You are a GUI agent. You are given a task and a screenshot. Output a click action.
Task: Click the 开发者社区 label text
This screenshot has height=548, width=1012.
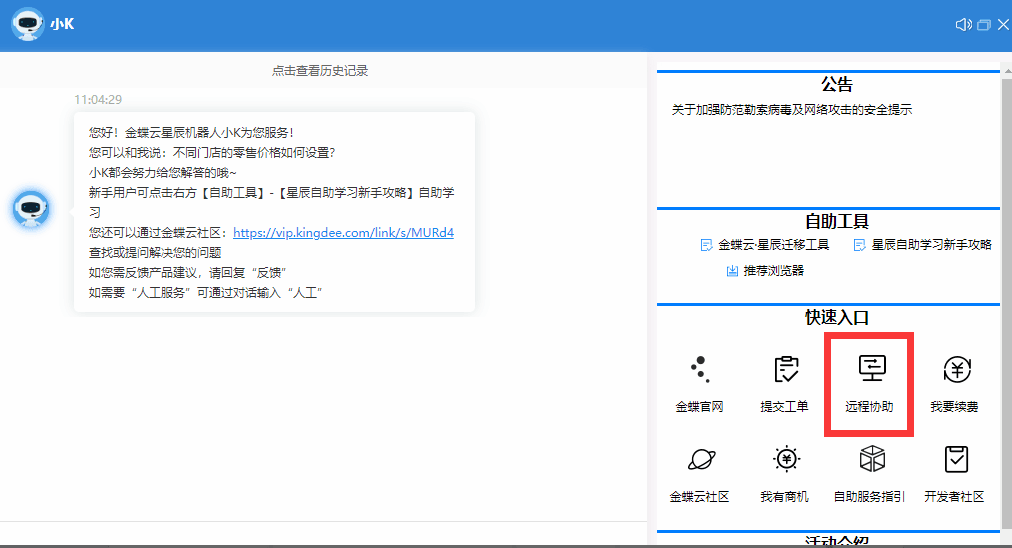[x=955, y=496]
